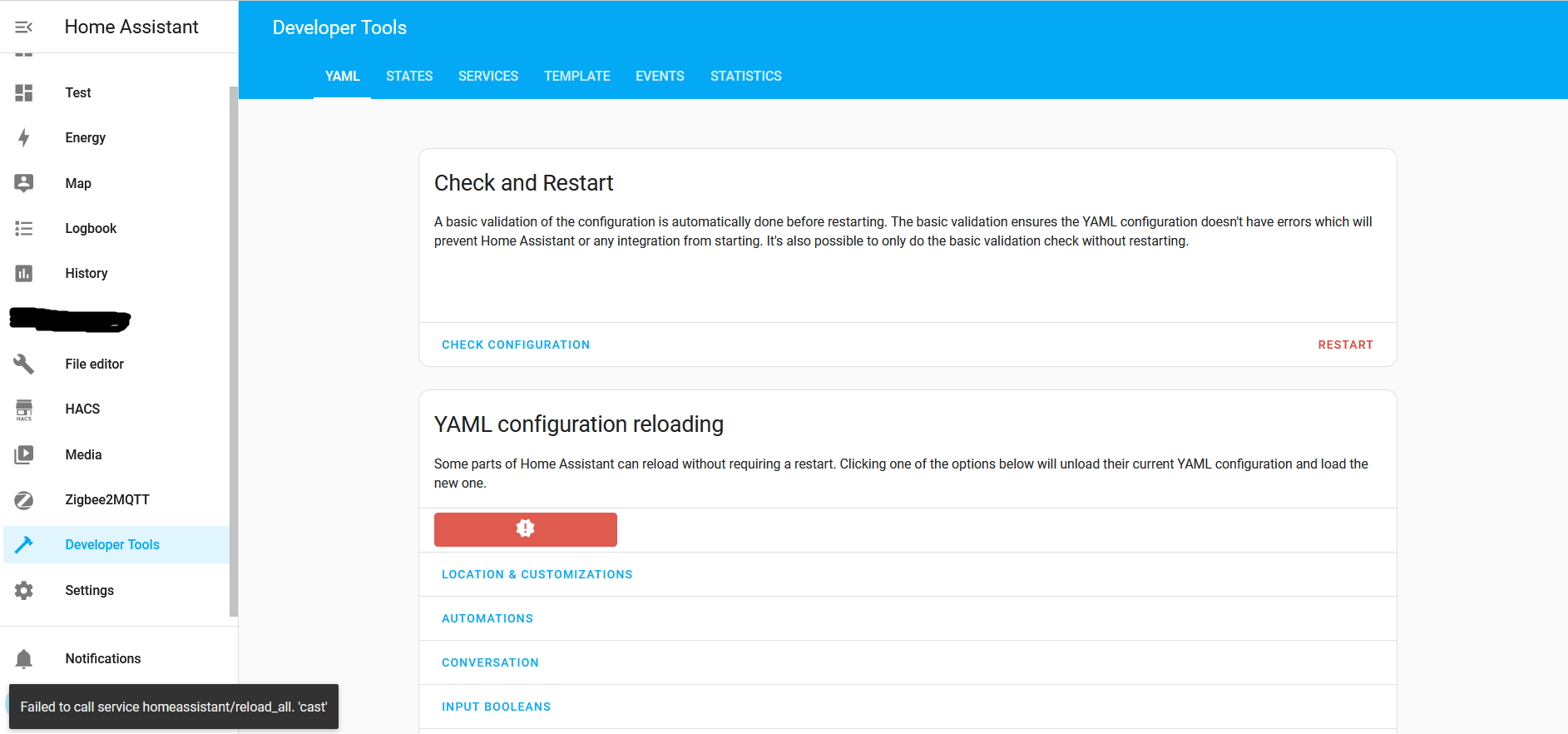The image size is (1568, 734).
Task: Click the sidebar vertical scrollbar
Action: tap(234, 351)
